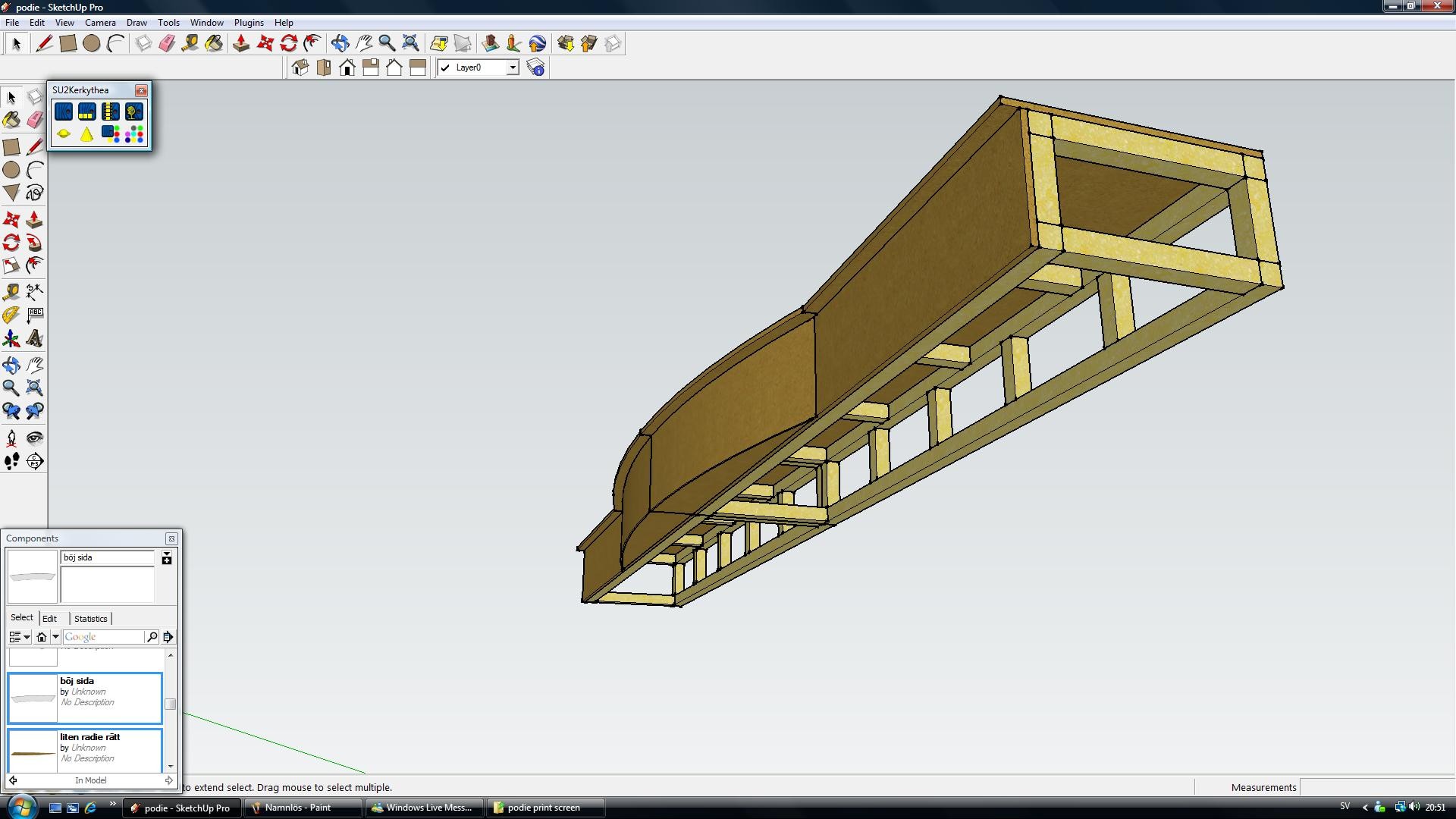
Task: Close the SU2Kerkythea toolbar
Action: [141, 90]
